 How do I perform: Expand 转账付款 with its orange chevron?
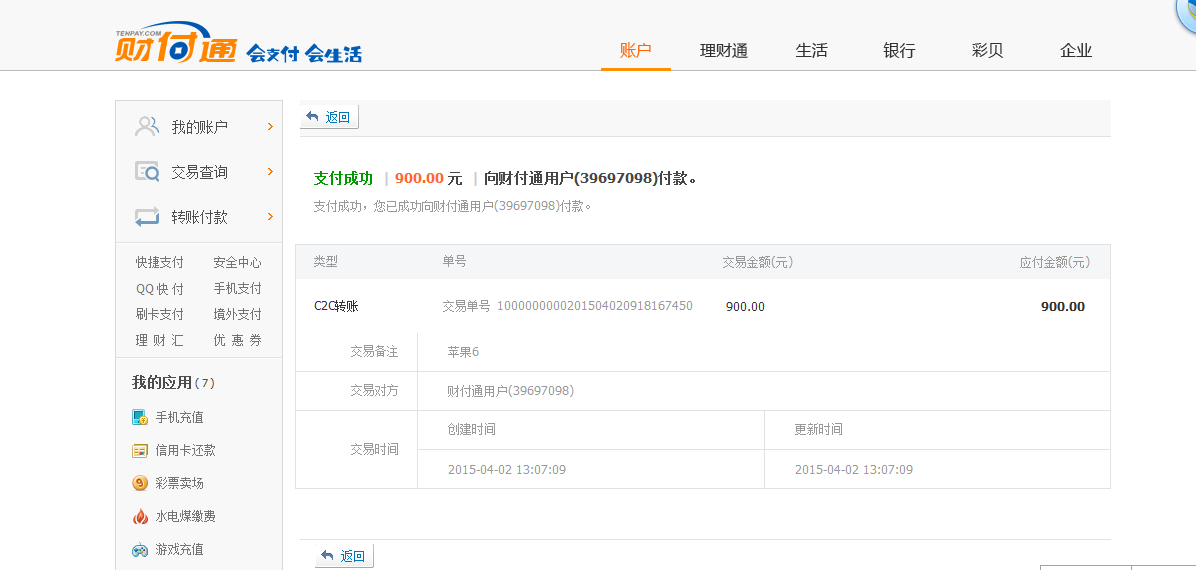click(270, 216)
